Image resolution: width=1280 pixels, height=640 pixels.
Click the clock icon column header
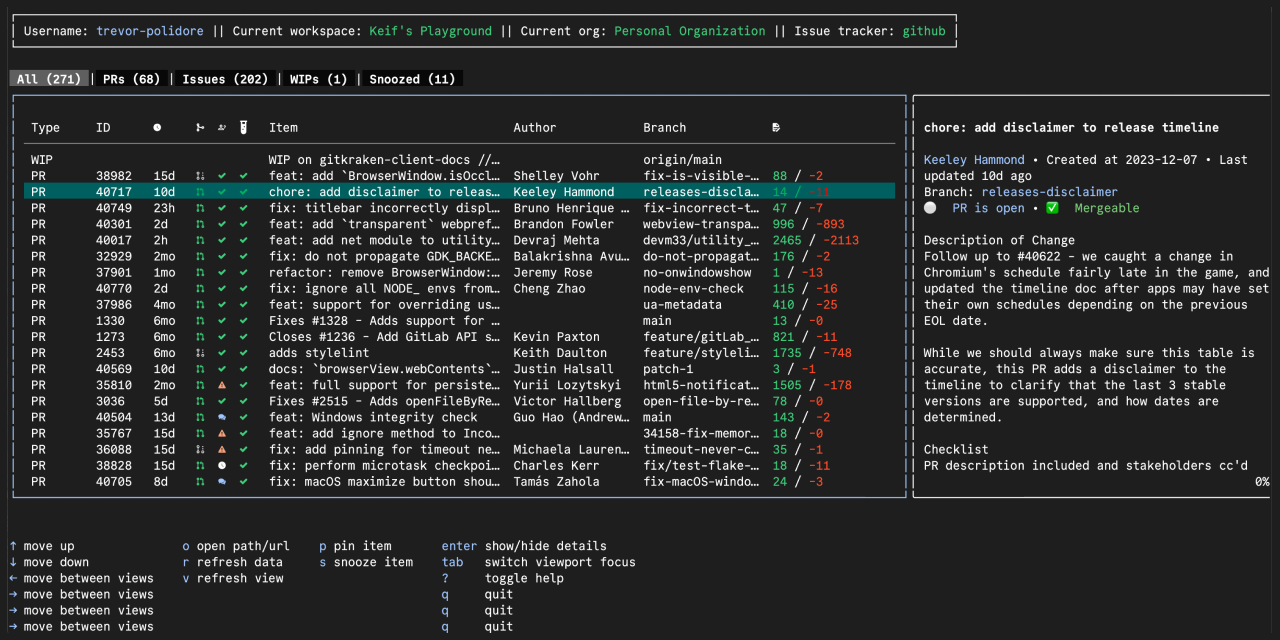point(157,128)
